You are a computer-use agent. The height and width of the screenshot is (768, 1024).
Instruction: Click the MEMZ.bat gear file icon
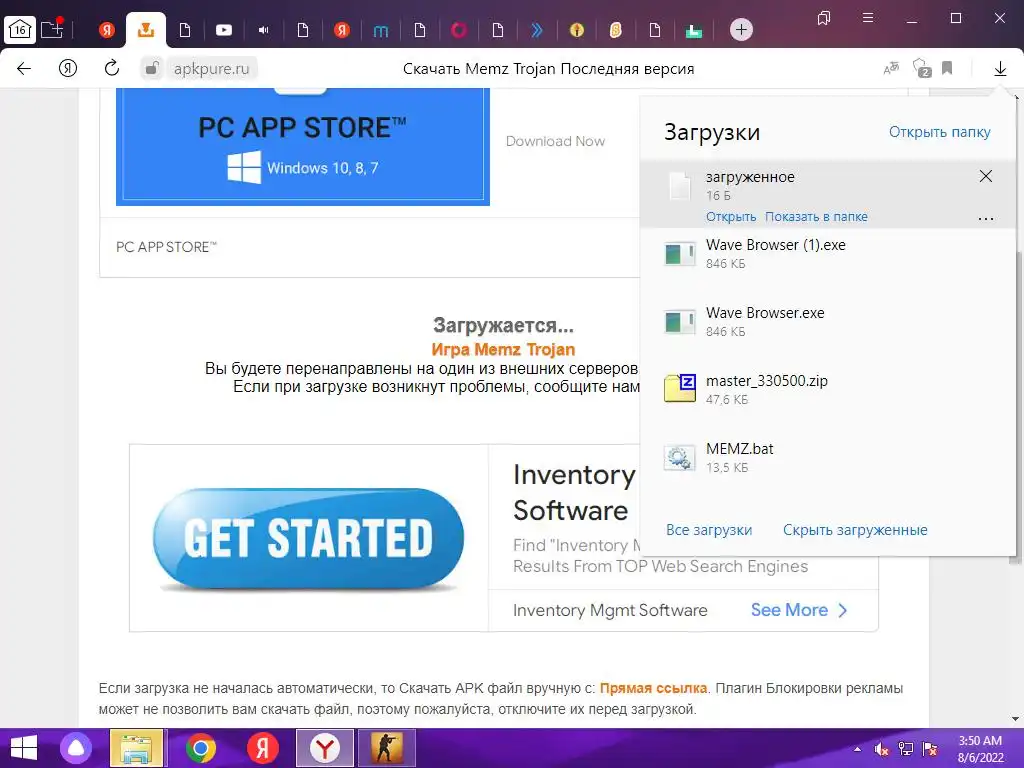[x=680, y=458]
